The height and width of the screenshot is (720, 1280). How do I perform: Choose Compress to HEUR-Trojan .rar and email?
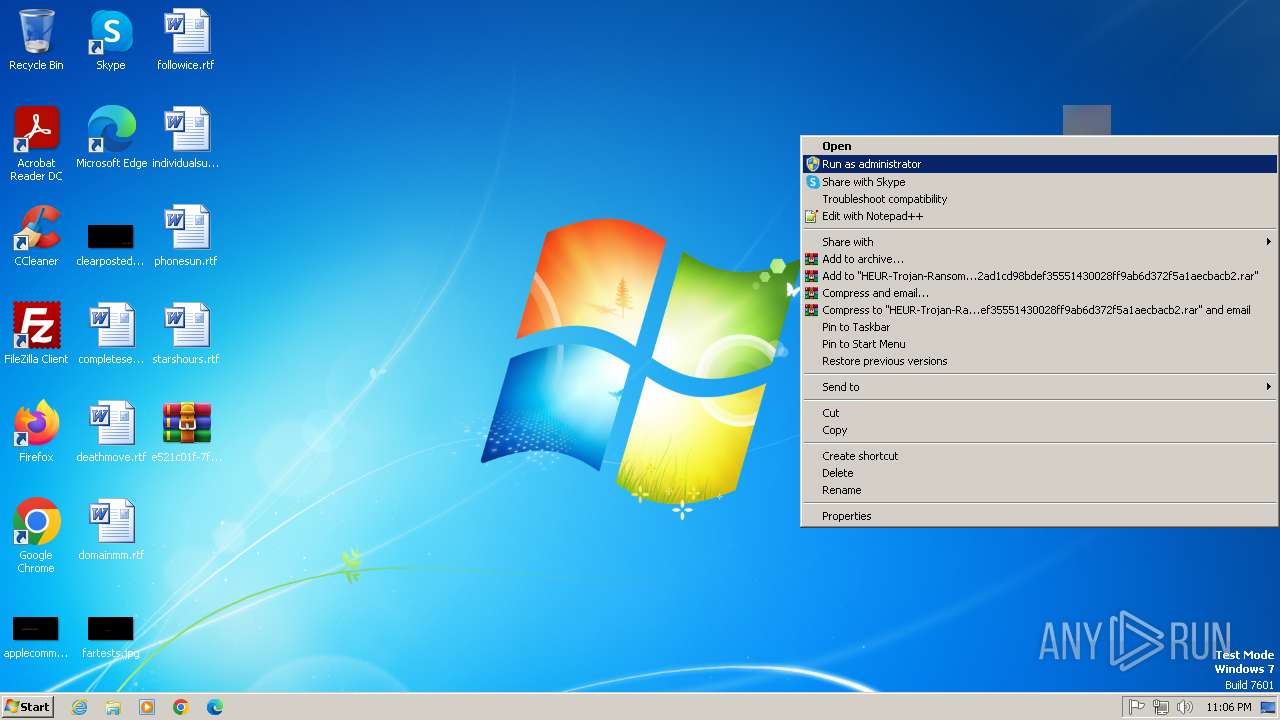coord(1040,310)
